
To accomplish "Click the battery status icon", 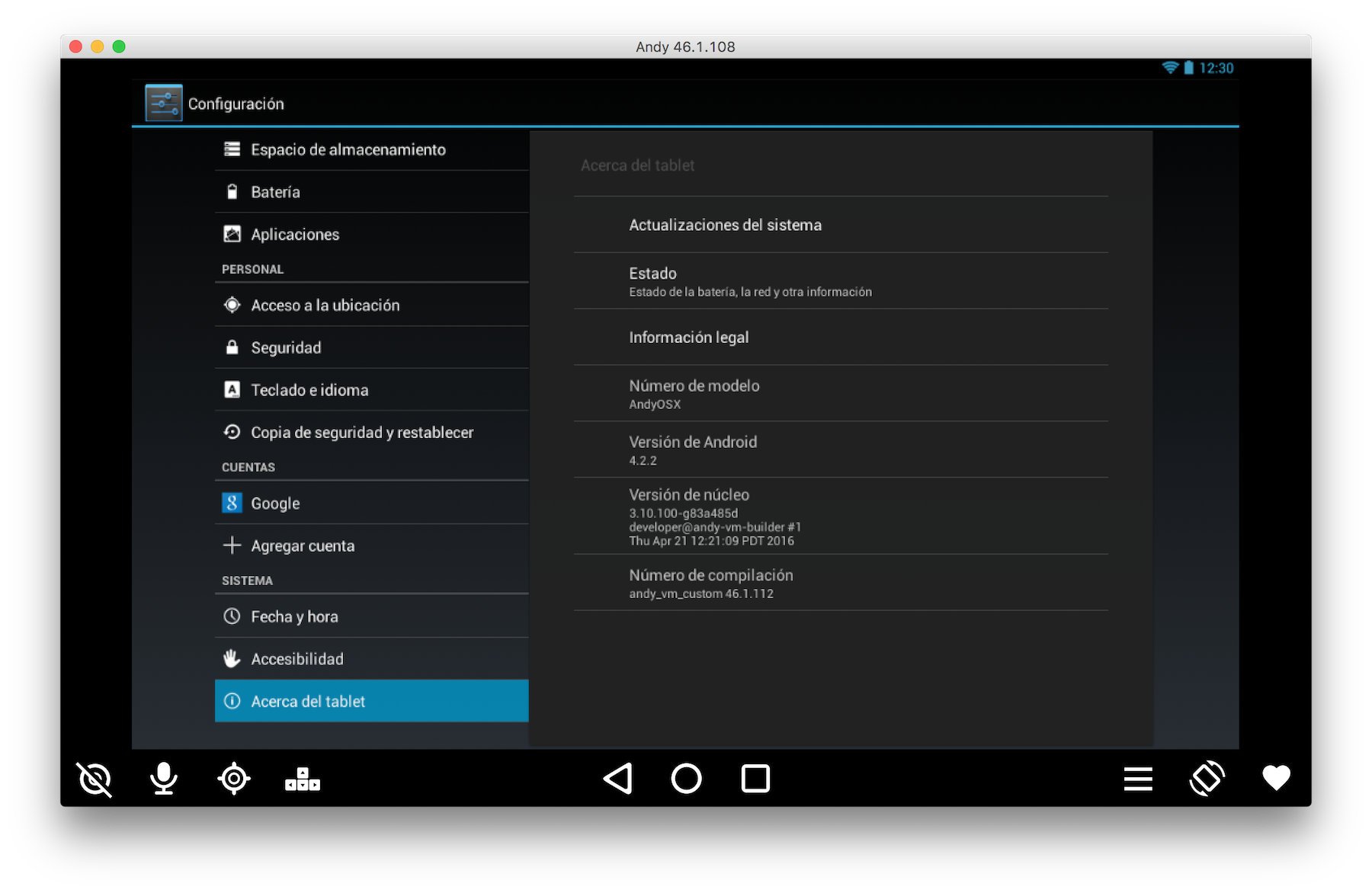I will pos(1188,68).
